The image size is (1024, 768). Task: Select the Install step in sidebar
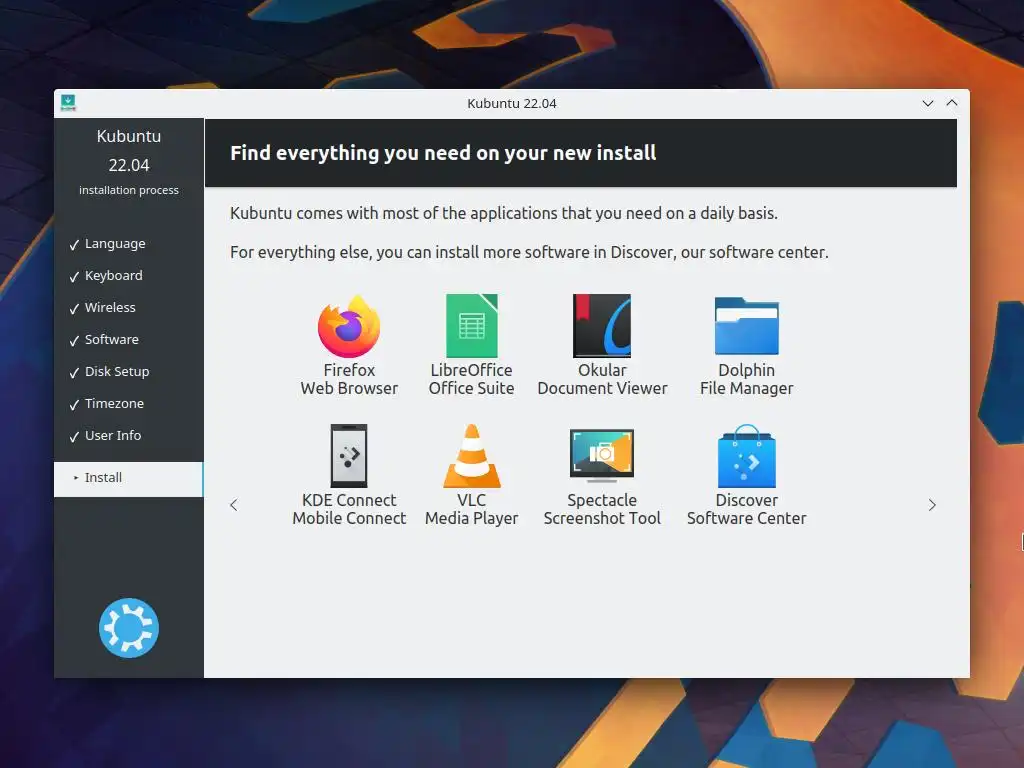pyautogui.click(x=129, y=479)
